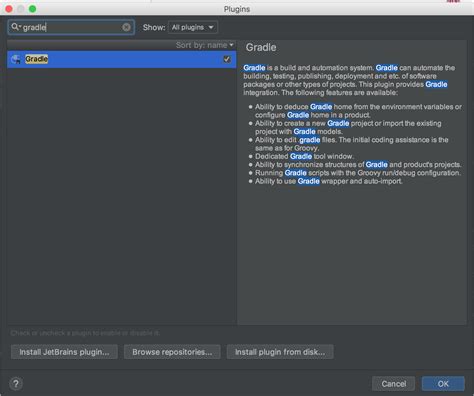
Task: Uncheck the Gradle plugin checkbox
Action: tap(227, 59)
